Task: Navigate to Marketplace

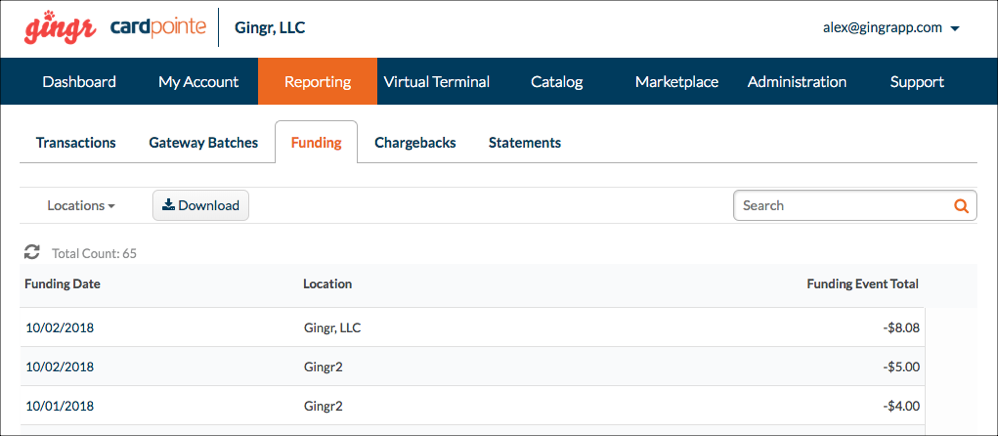Action: coord(677,81)
